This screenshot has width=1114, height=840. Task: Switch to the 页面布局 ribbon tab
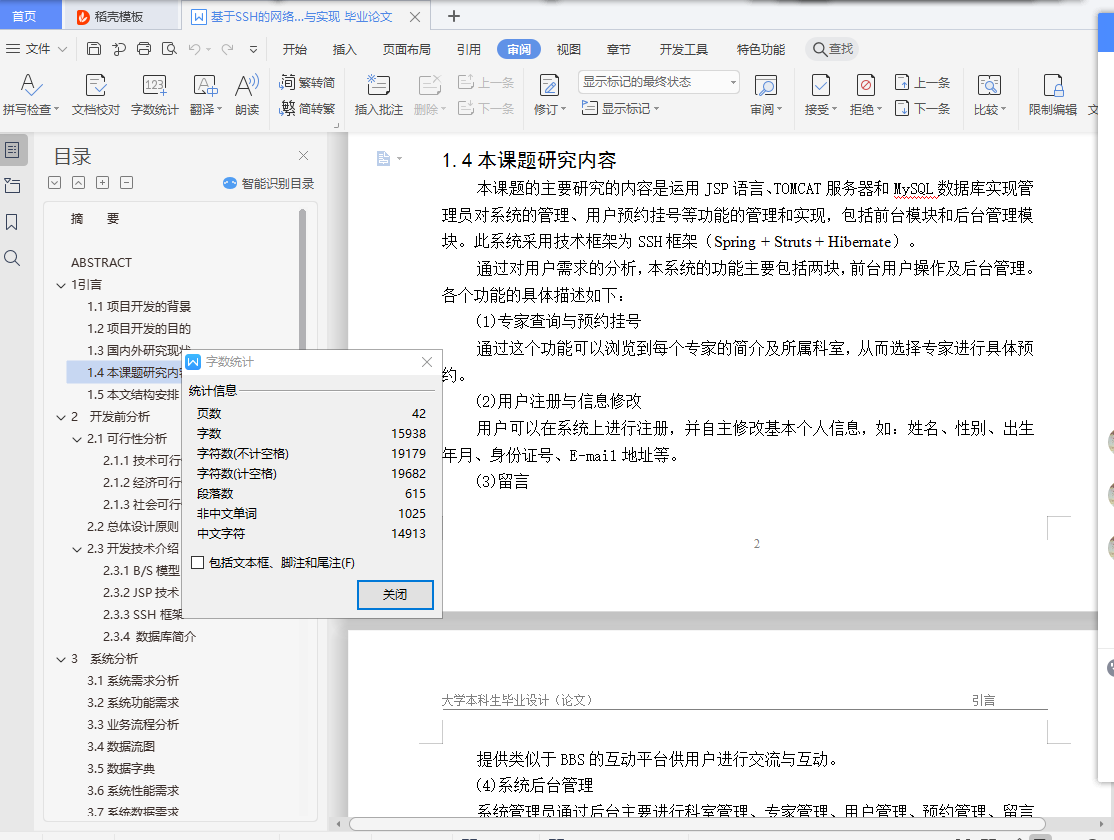pos(406,49)
